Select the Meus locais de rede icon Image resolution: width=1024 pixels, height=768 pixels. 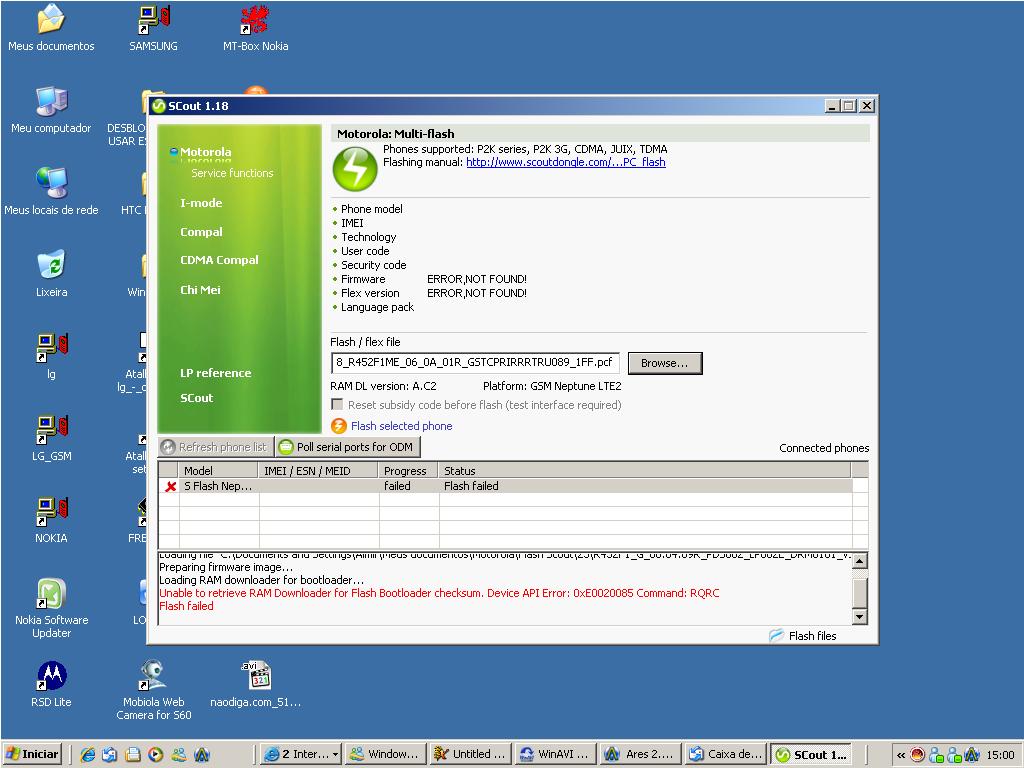coord(51,192)
